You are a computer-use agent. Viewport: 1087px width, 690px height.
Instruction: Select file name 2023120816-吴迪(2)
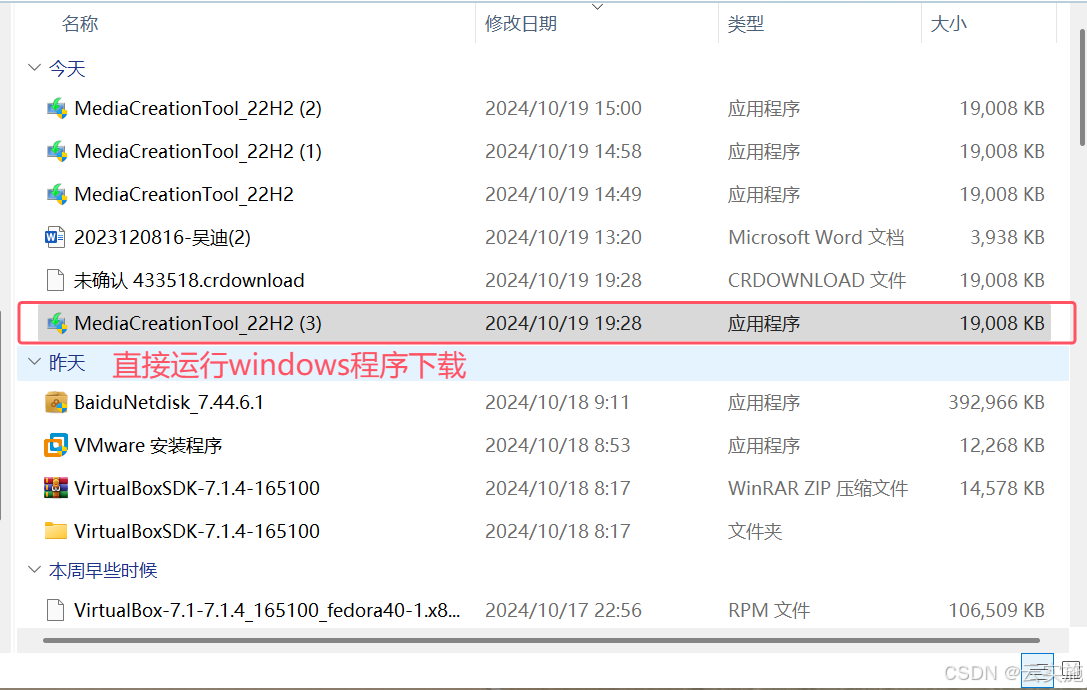(162, 237)
